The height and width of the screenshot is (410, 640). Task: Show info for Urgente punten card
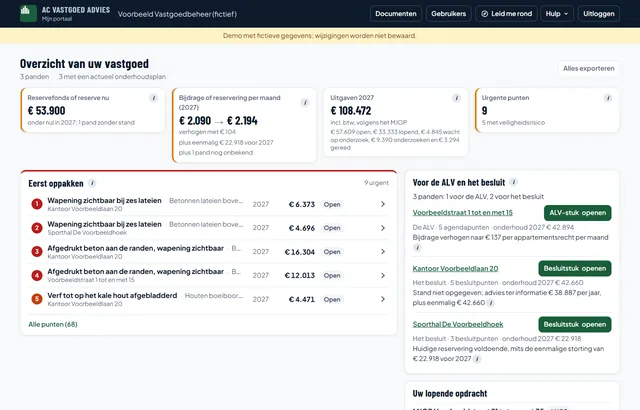pos(608,98)
